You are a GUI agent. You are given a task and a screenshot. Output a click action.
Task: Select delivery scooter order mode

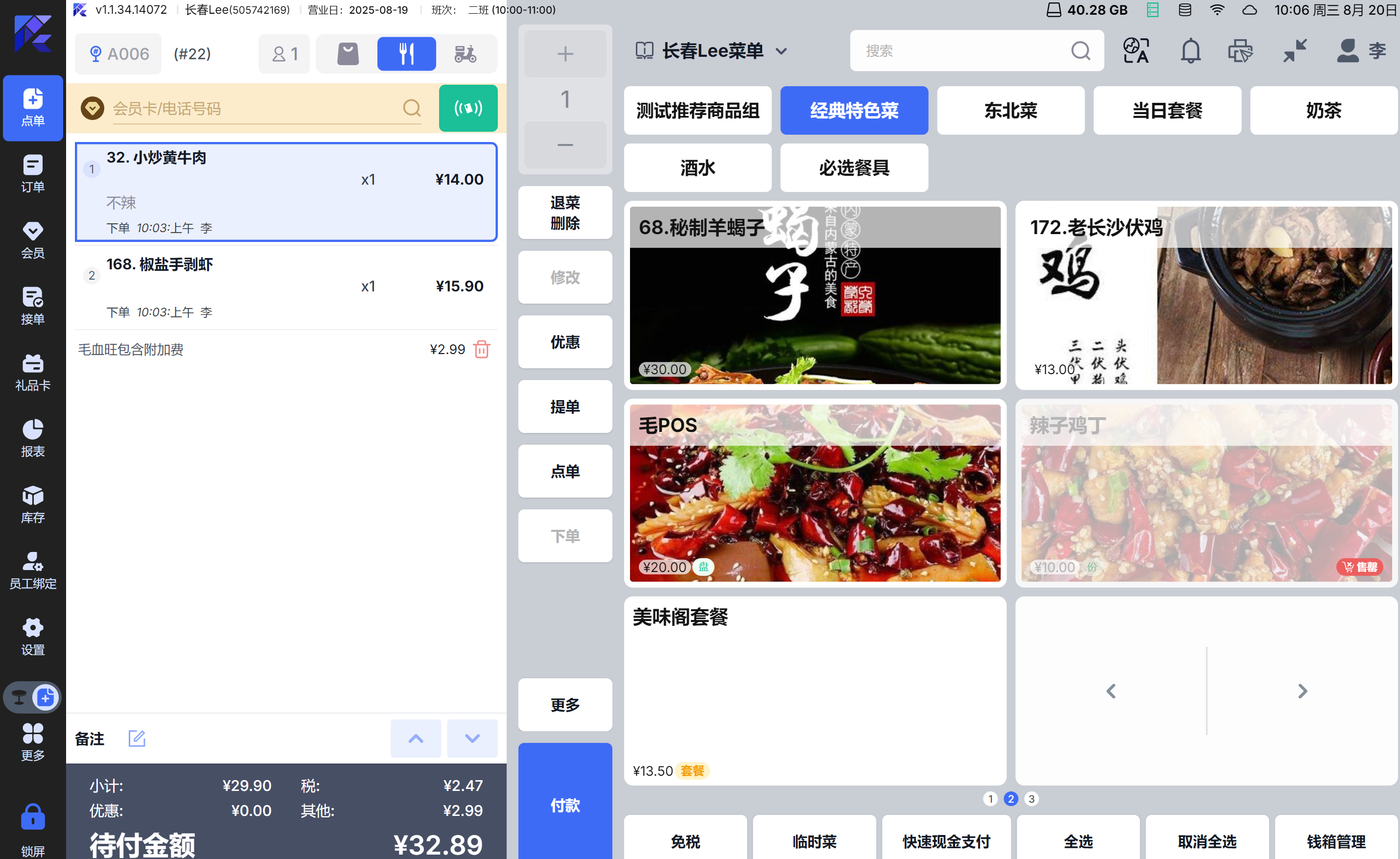coord(466,54)
